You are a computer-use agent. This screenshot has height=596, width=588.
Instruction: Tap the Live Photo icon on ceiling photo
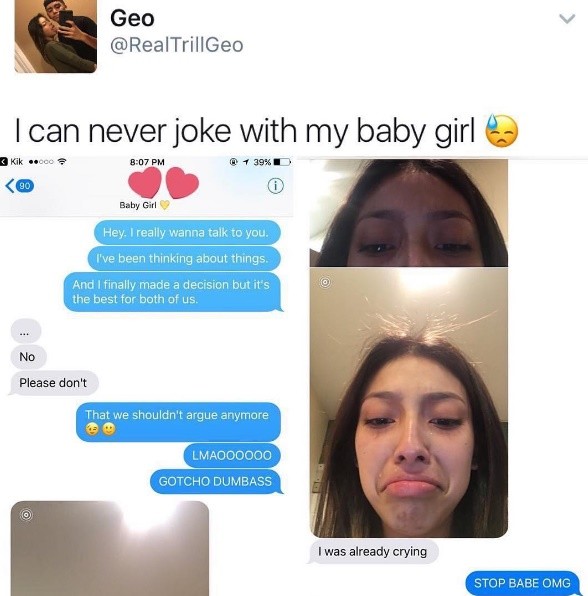26,515
